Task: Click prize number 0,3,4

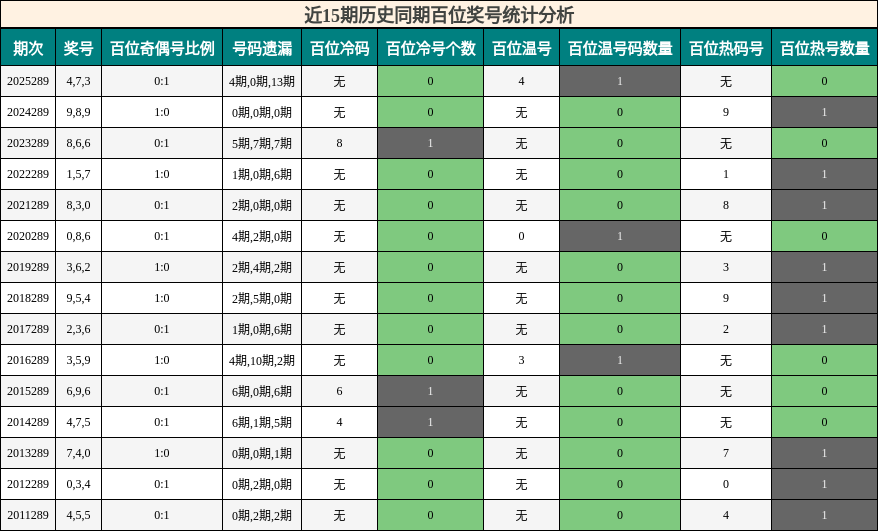Action: 78,484
